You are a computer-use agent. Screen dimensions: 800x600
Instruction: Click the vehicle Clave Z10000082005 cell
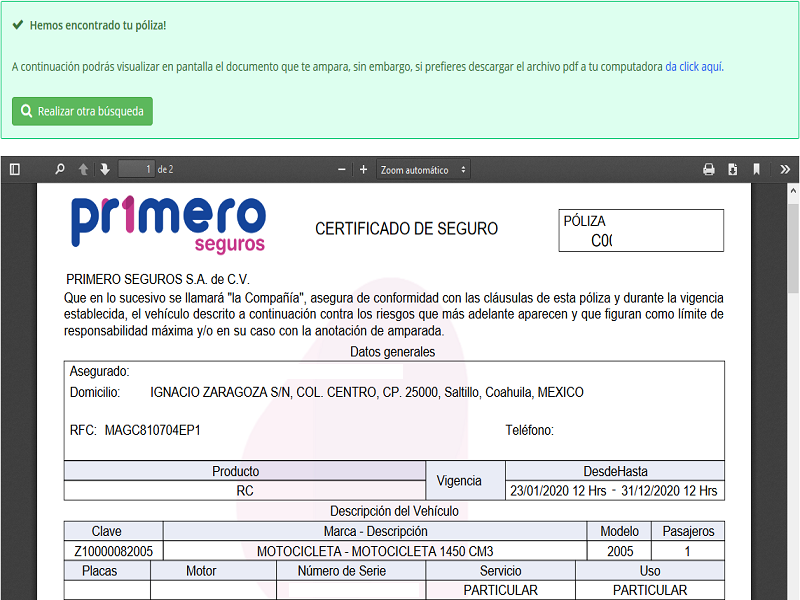(113, 551)
